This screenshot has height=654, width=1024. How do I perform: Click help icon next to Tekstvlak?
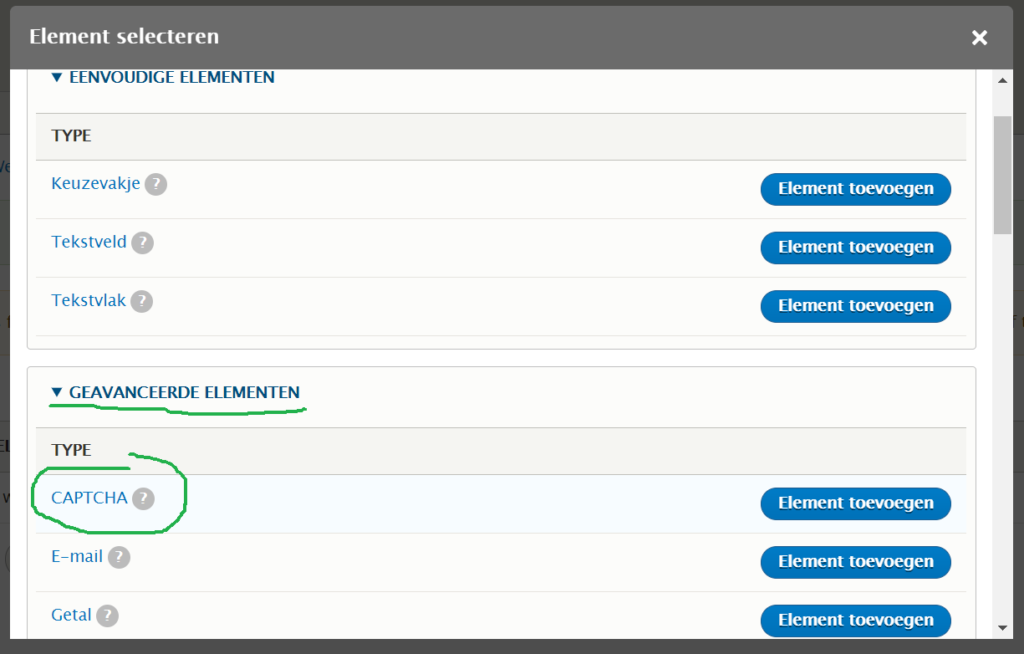coord(141,301)
